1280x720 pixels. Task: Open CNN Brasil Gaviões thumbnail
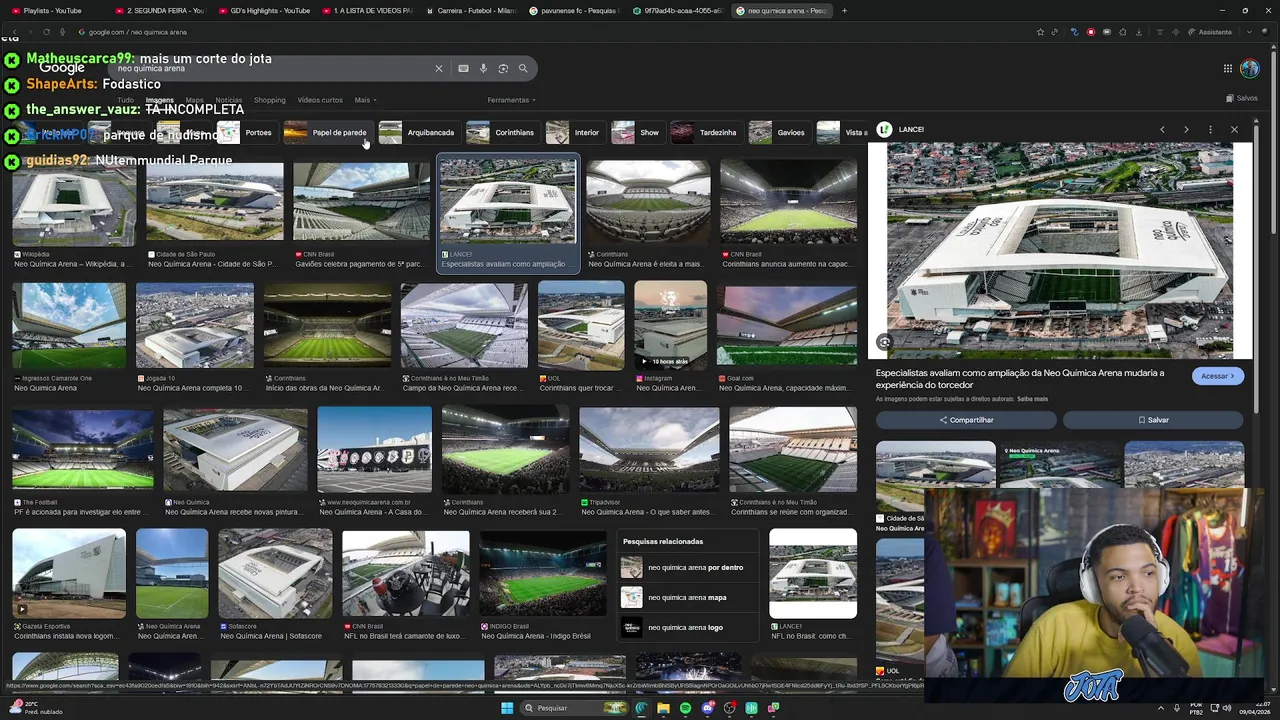(x=361, y=202)
